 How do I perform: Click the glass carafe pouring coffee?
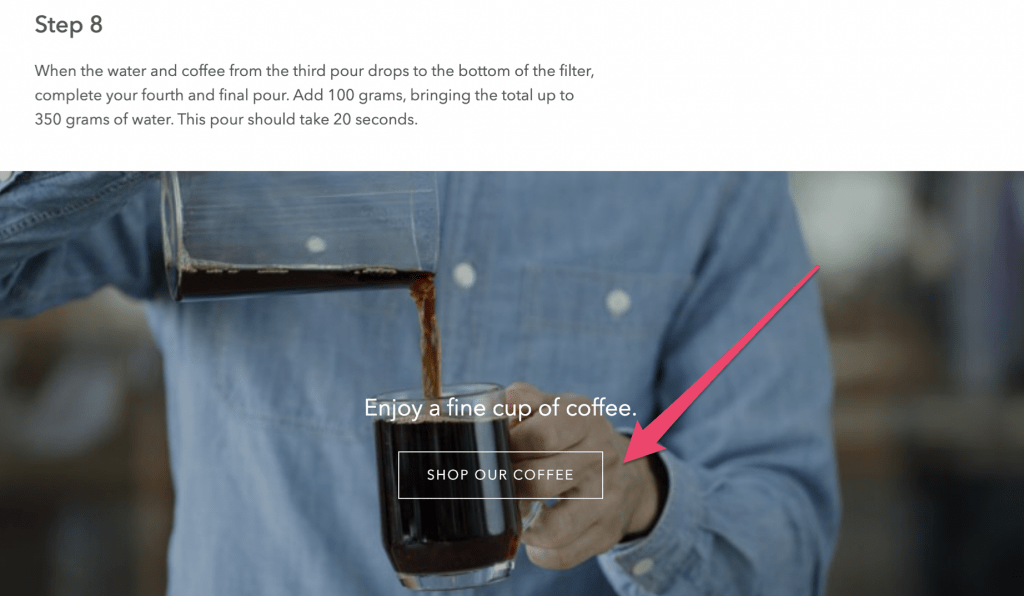pyautogui.click(x=300, y=235)
